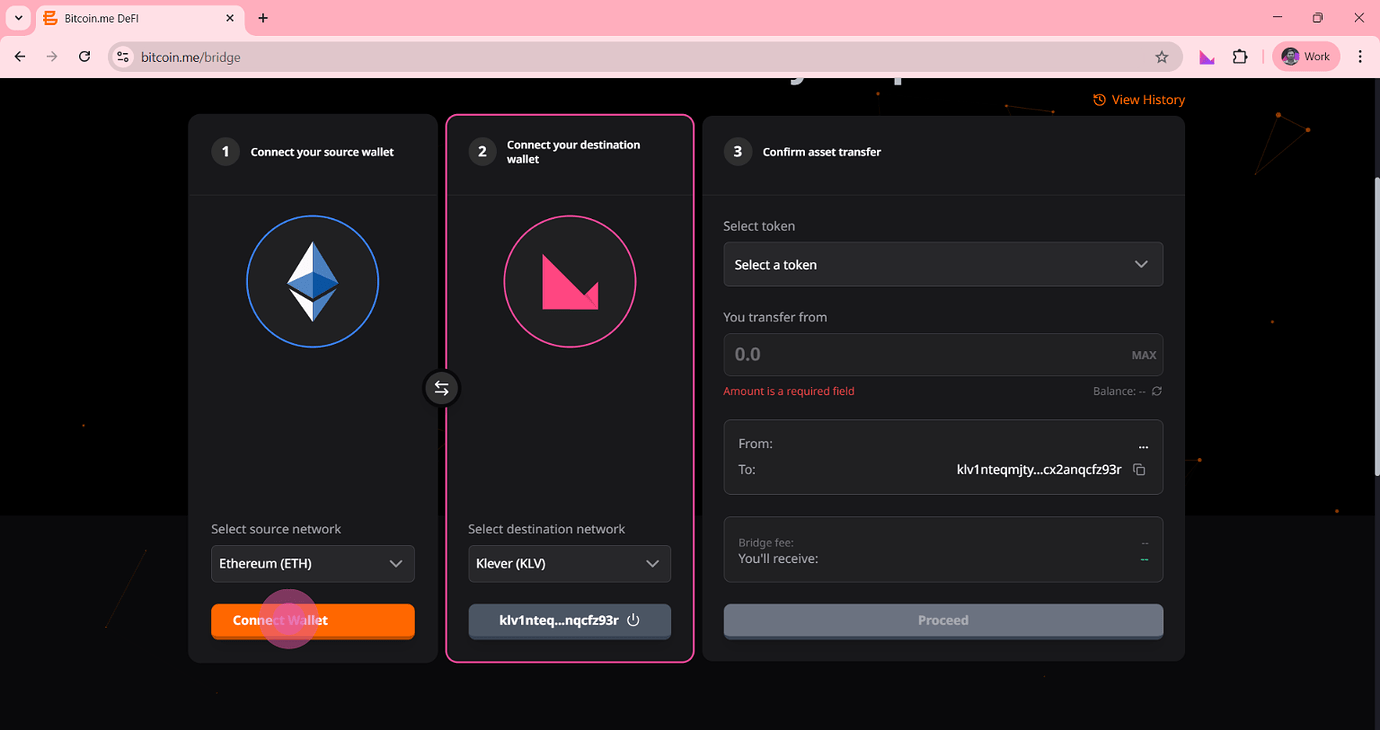1380x730 pixels.
Task: Expand the Klever (KLV) destination network dropdown
Action: pos(570,563)
